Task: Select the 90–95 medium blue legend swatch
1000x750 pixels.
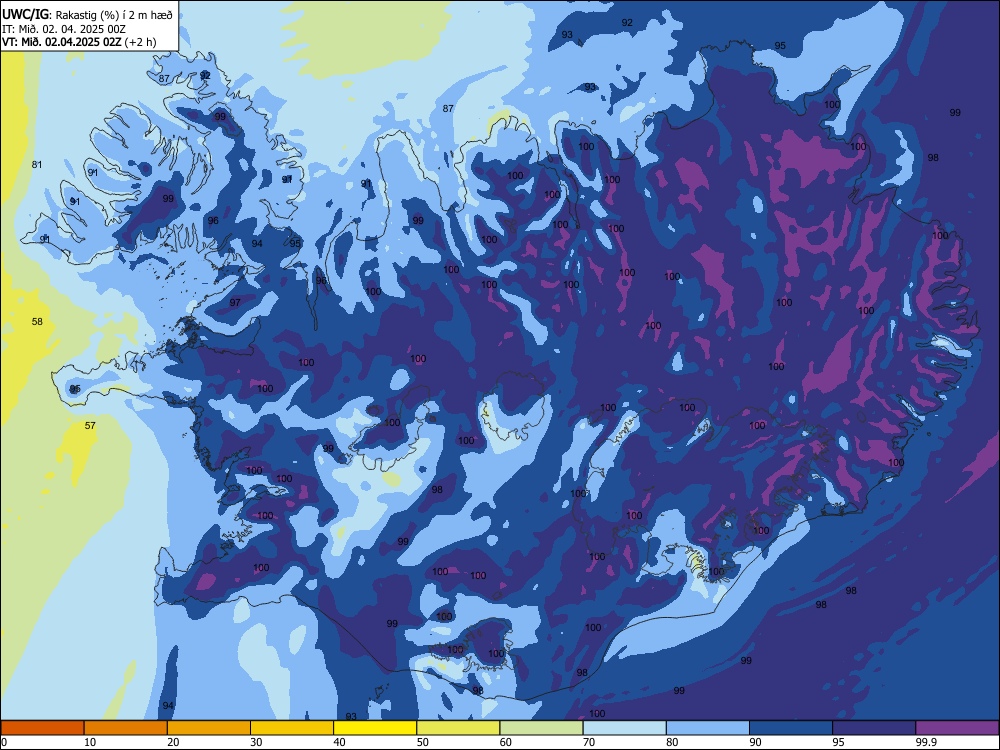Action: pyautogui.click(x=791, y=728)
